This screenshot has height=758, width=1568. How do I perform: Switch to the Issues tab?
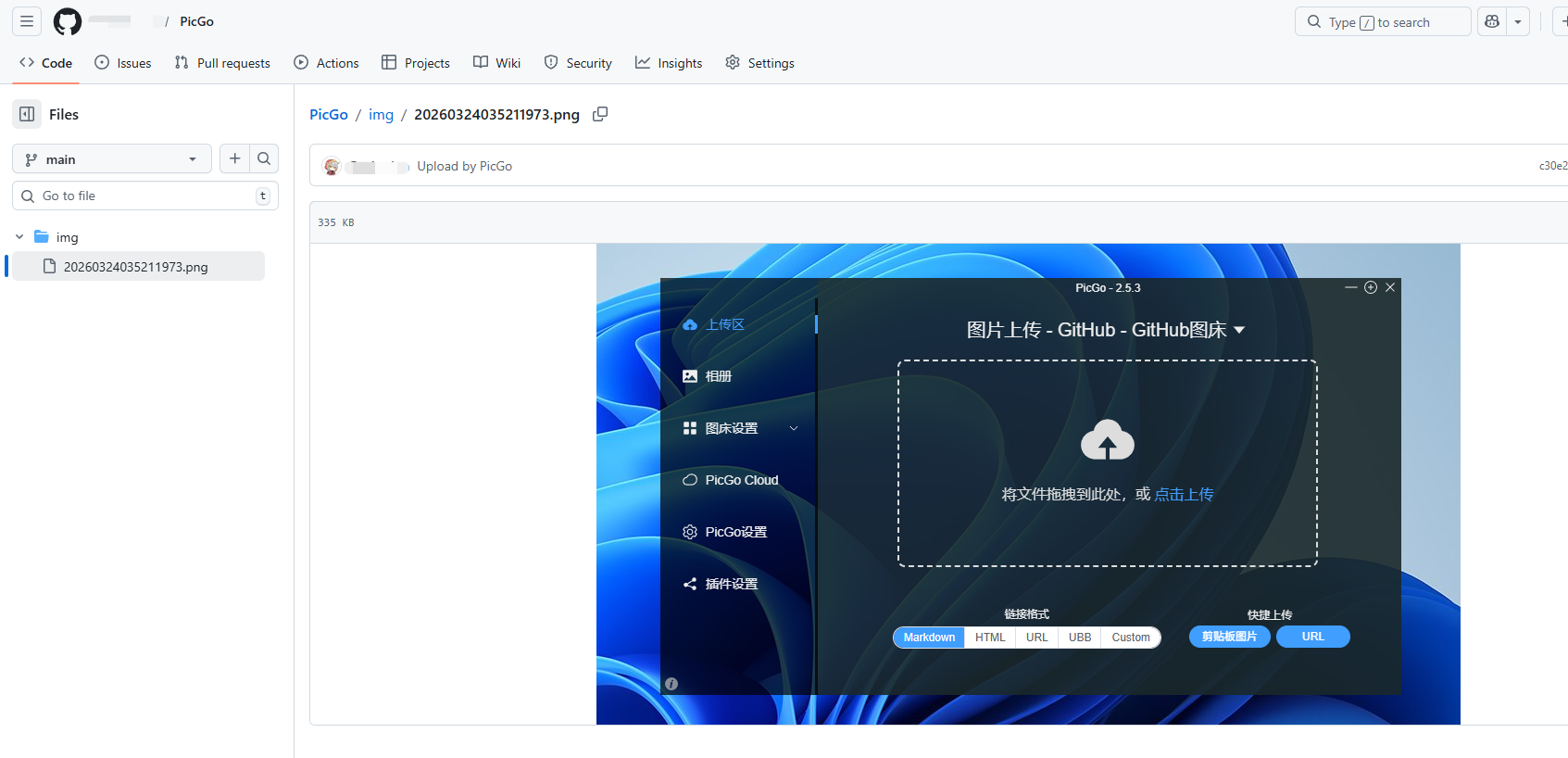point(123,63)
